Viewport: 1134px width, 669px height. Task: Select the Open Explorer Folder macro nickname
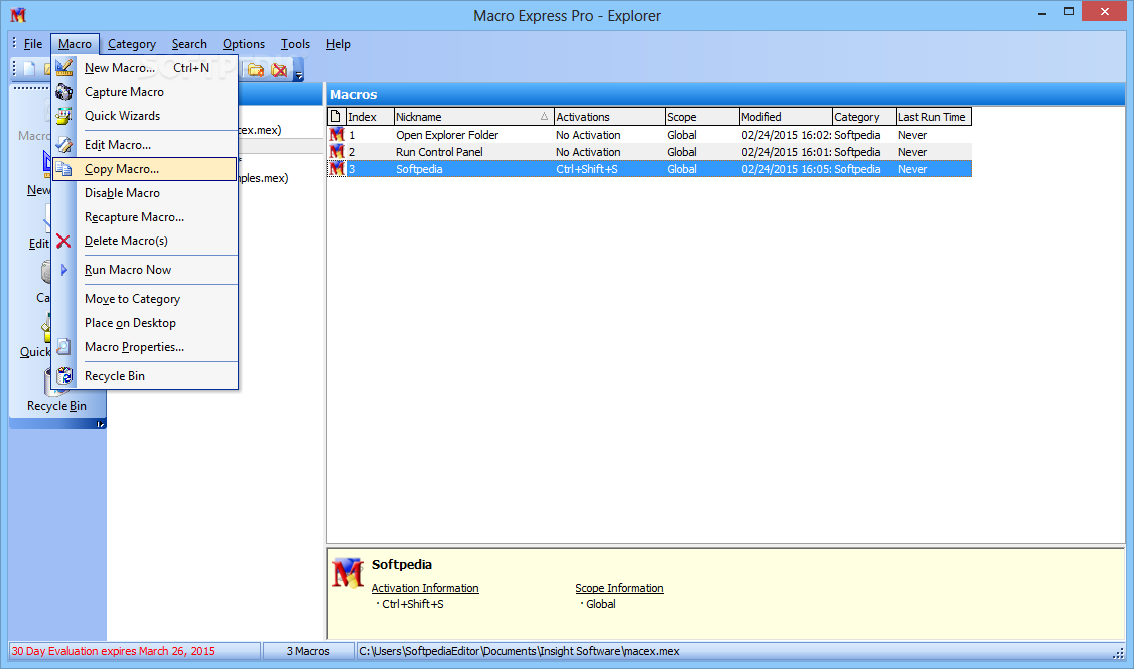click(447, 135)
